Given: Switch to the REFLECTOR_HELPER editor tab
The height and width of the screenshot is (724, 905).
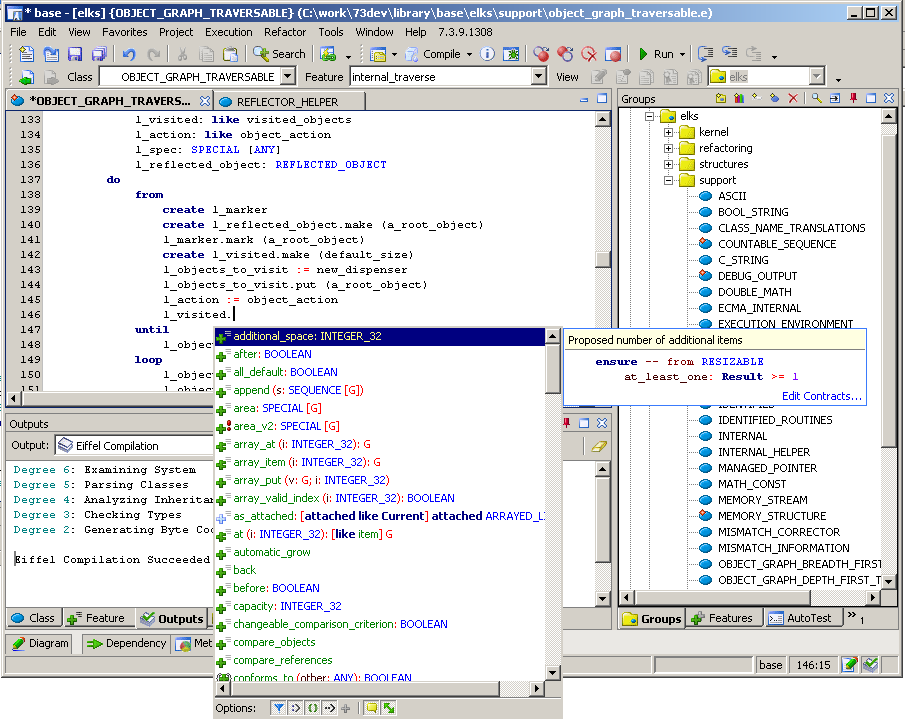Looking at the screenshot, I should pyautogui.click(x=286, y=101).
